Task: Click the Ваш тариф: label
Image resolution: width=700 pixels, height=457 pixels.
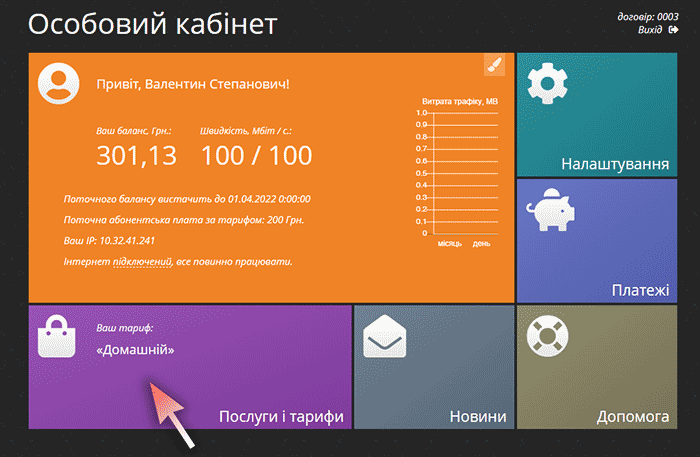Action: point(125,328)
